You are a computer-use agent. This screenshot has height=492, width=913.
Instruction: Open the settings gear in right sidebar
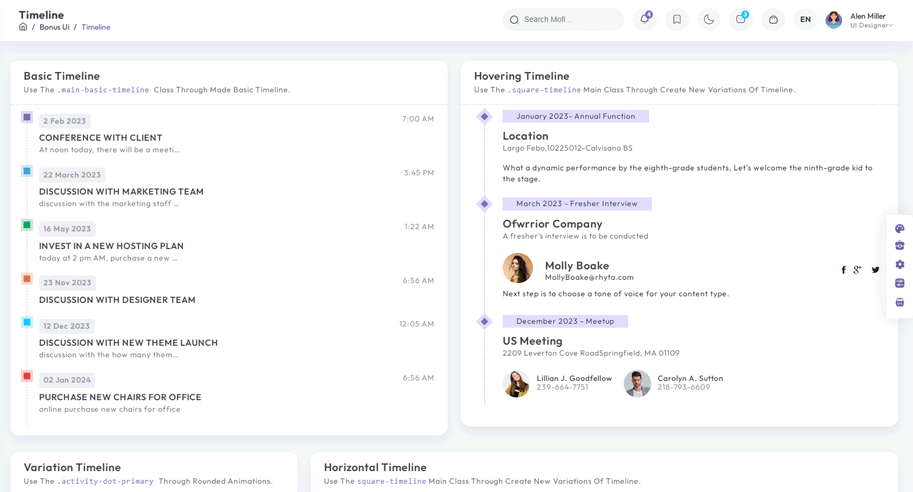[900, 265]
